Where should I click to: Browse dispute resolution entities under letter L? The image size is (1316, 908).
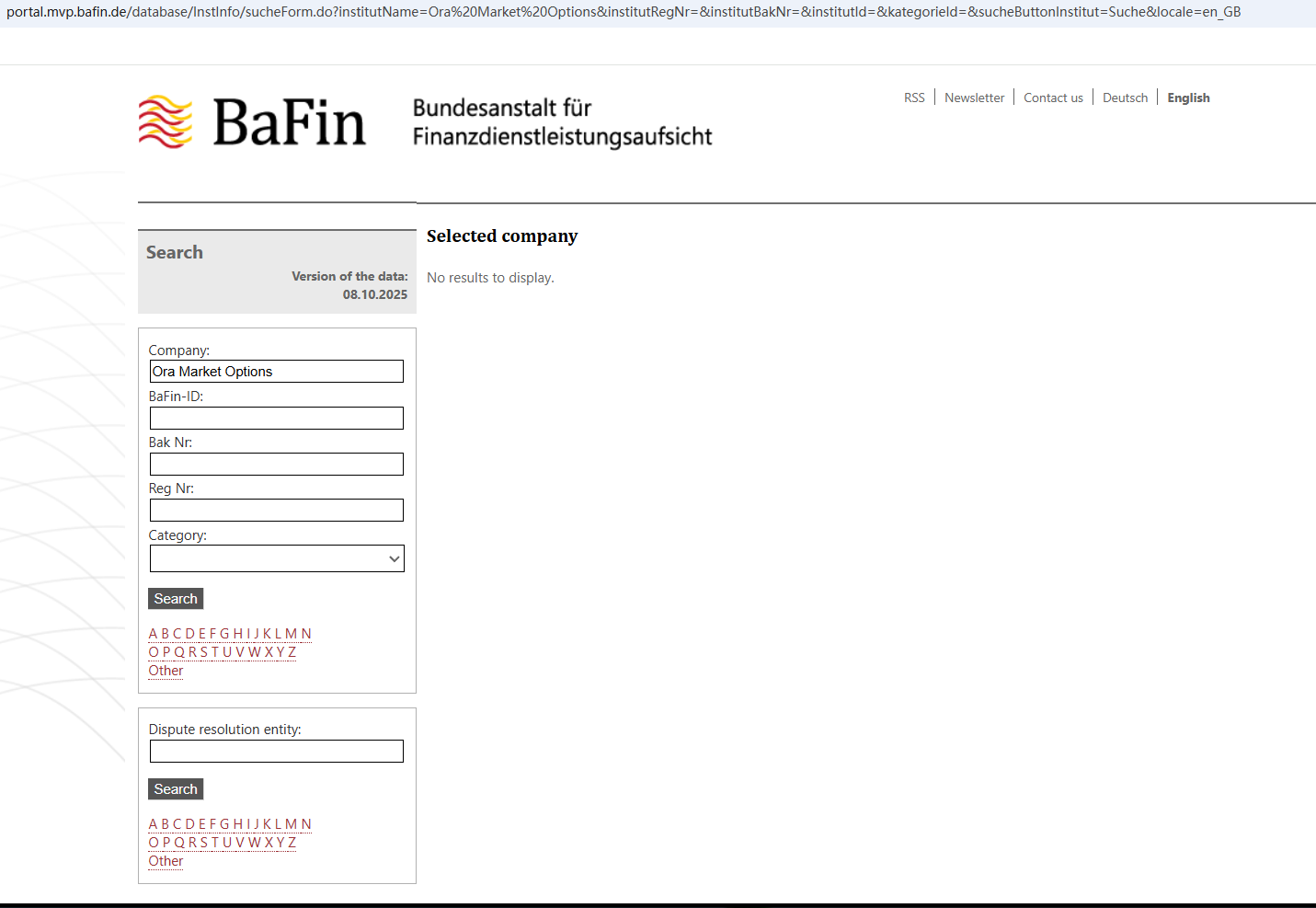pyautogui.click(x=279, y=824)
